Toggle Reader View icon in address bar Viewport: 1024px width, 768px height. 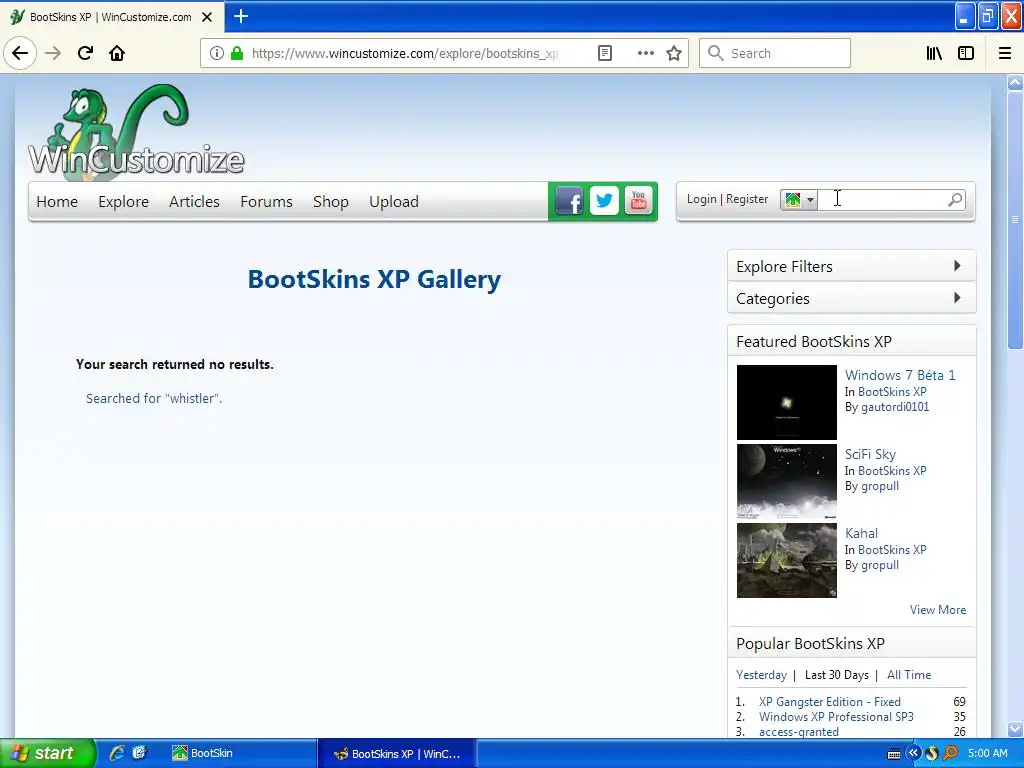tap(605, 53)
